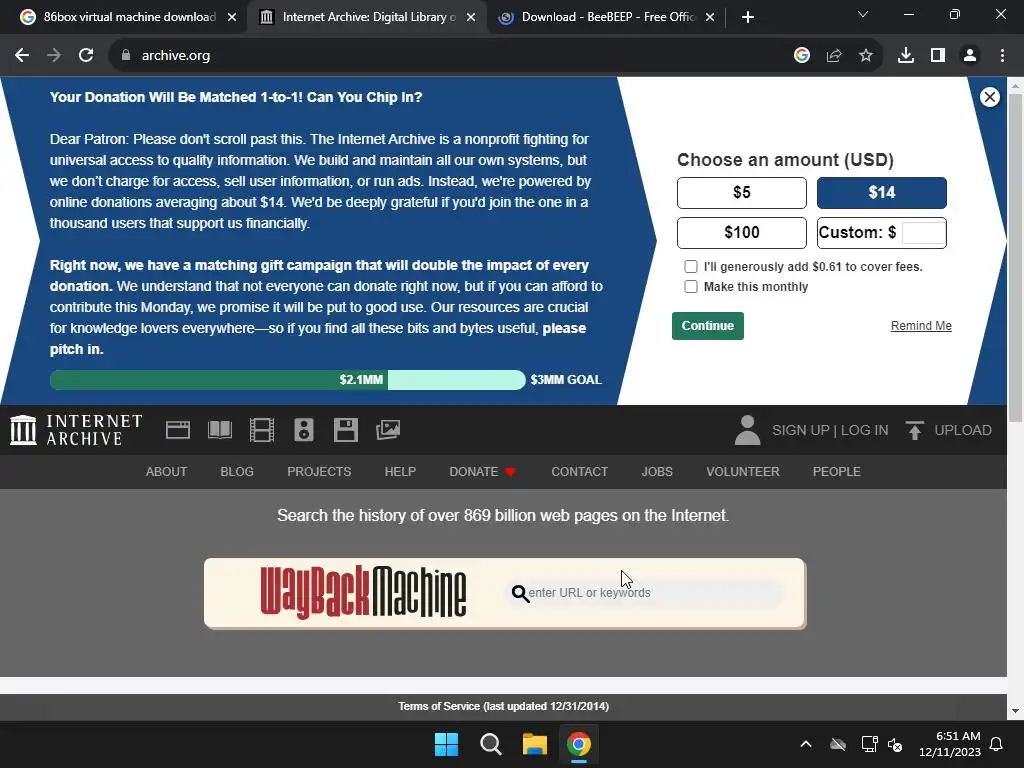This screenshot has width=1024, height=768.
Task: Open Windows taskbar search
Action: 490,744
